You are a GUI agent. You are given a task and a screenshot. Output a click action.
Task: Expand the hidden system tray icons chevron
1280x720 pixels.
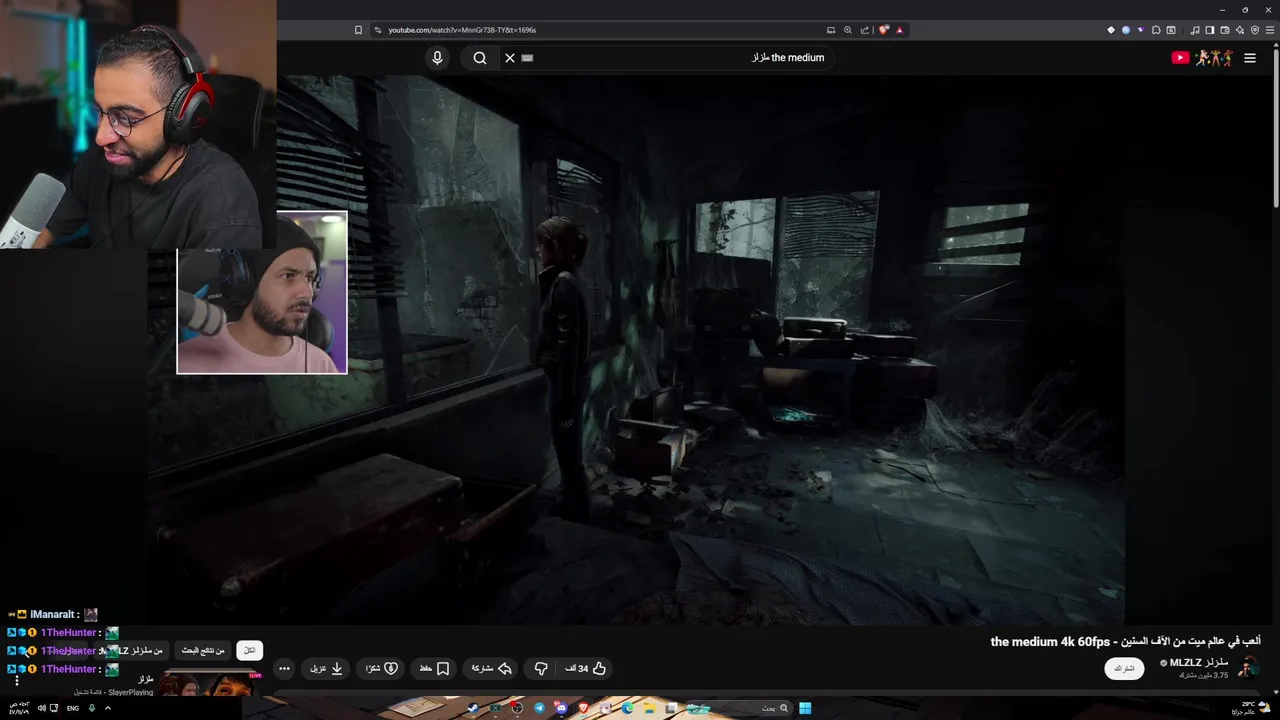pyautogui.click(x=108, y=708)
